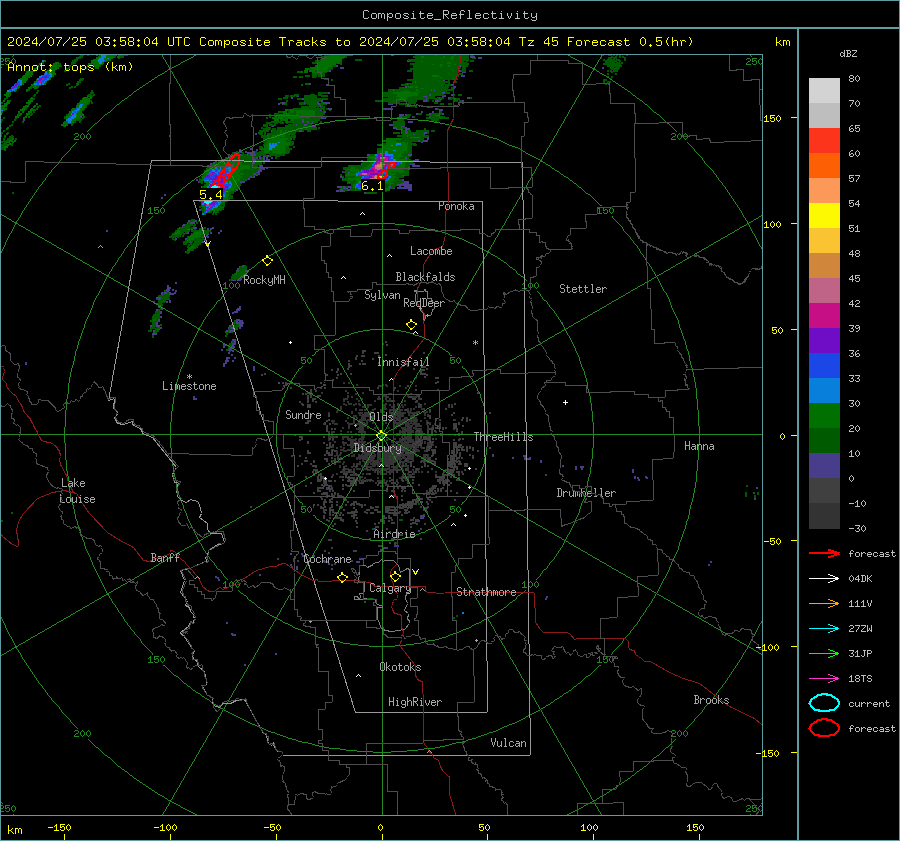Screen dimensions: 900x841
Task: Click the Sylvan town label
Action: (382, 295)
